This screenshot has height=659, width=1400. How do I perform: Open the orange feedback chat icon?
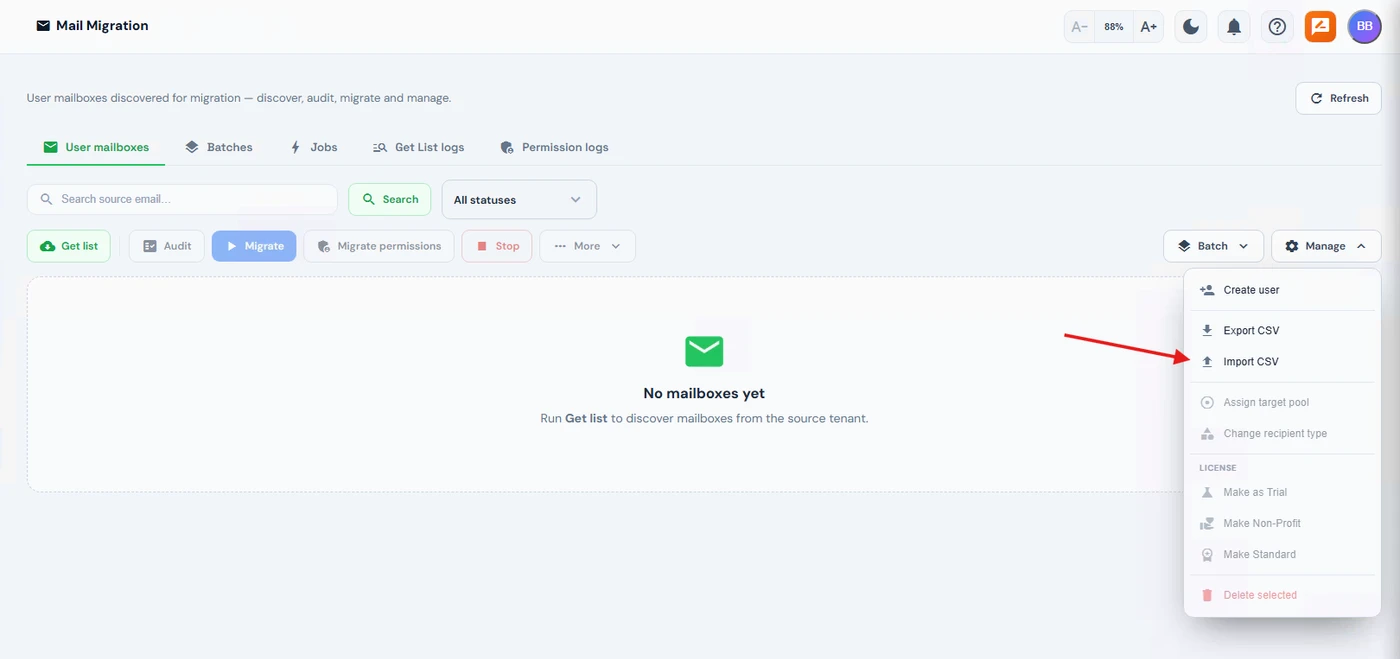[x=1320, y=27]
